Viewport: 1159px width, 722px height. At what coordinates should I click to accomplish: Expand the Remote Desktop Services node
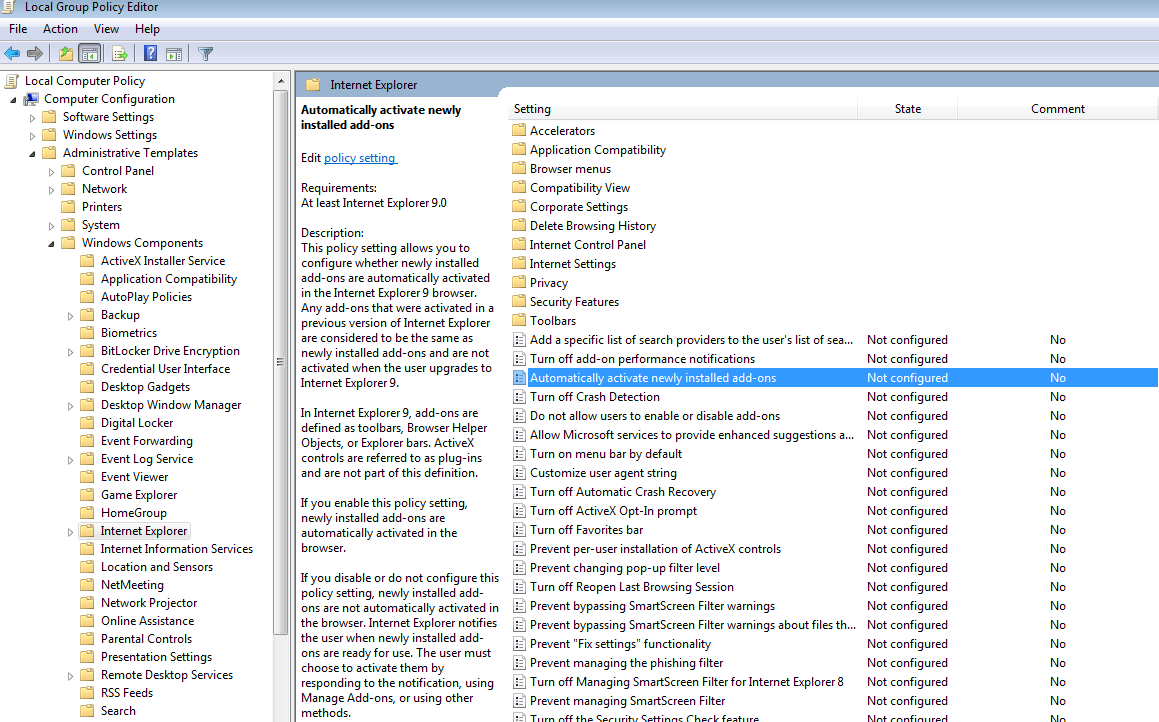coord(70,675)
